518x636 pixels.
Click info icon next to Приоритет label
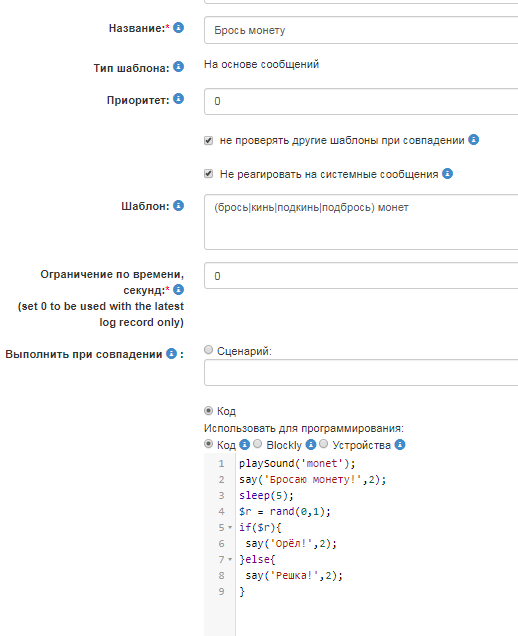point(178,99)
